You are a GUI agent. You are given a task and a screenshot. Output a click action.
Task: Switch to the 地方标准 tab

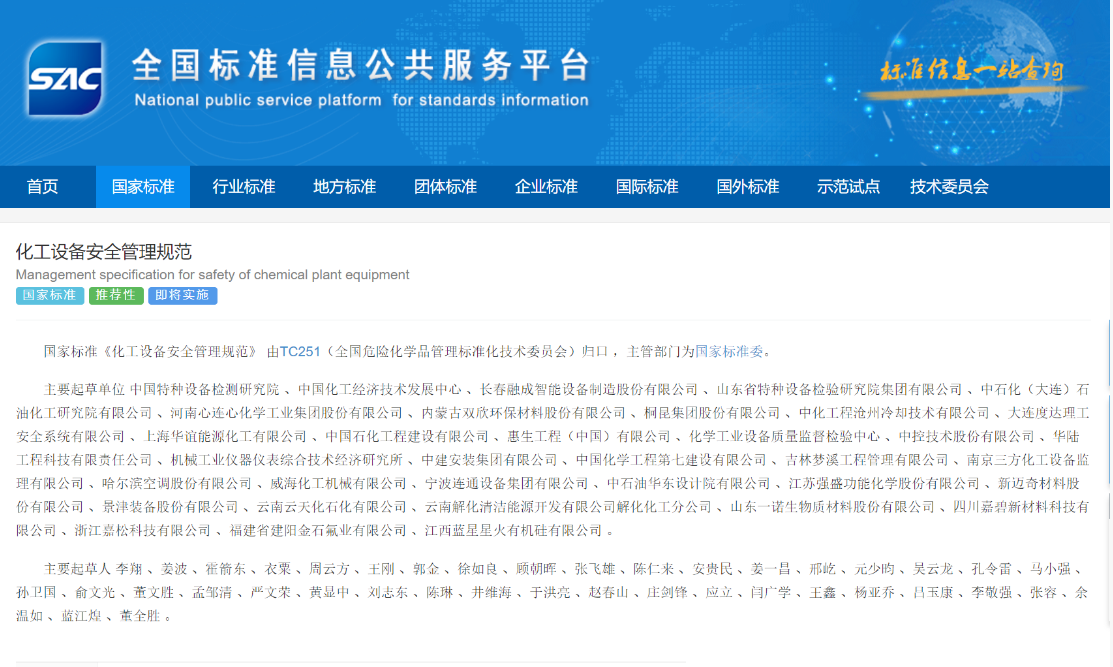pyautogui.click(x=345, y=187)
